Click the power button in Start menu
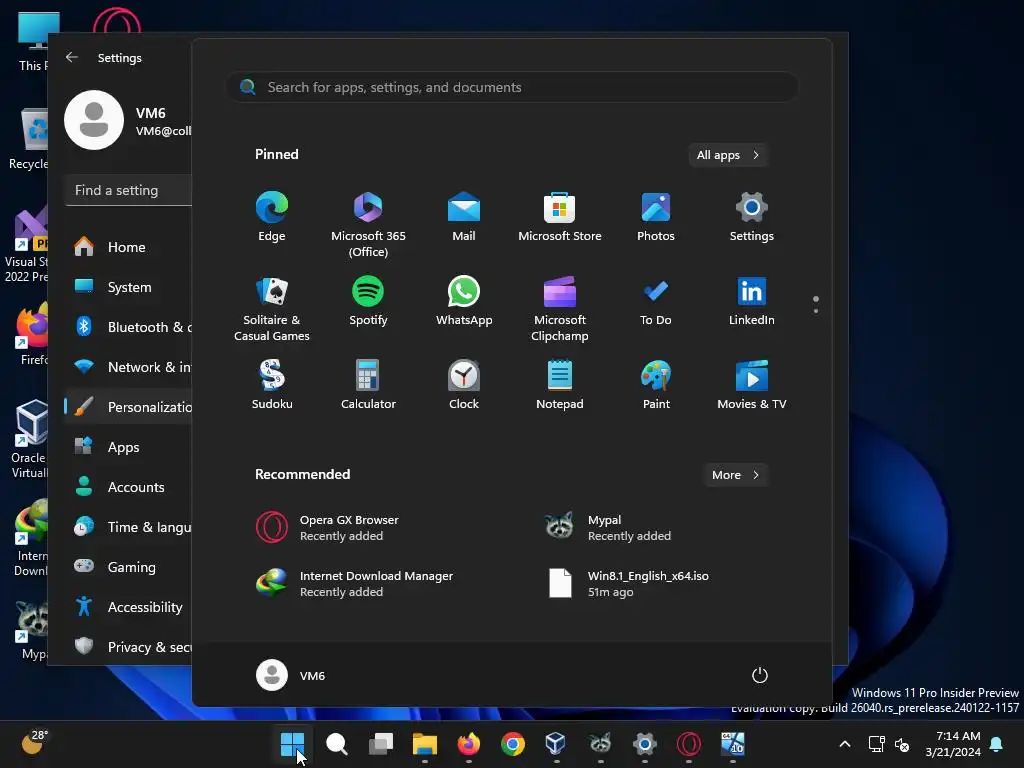Screen dimensions: 1024x768 pos(760,675)
